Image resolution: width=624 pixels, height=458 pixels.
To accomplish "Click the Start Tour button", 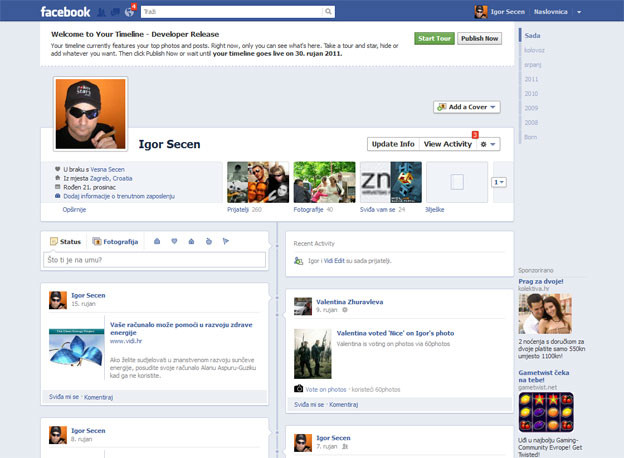I will (434, 38).
